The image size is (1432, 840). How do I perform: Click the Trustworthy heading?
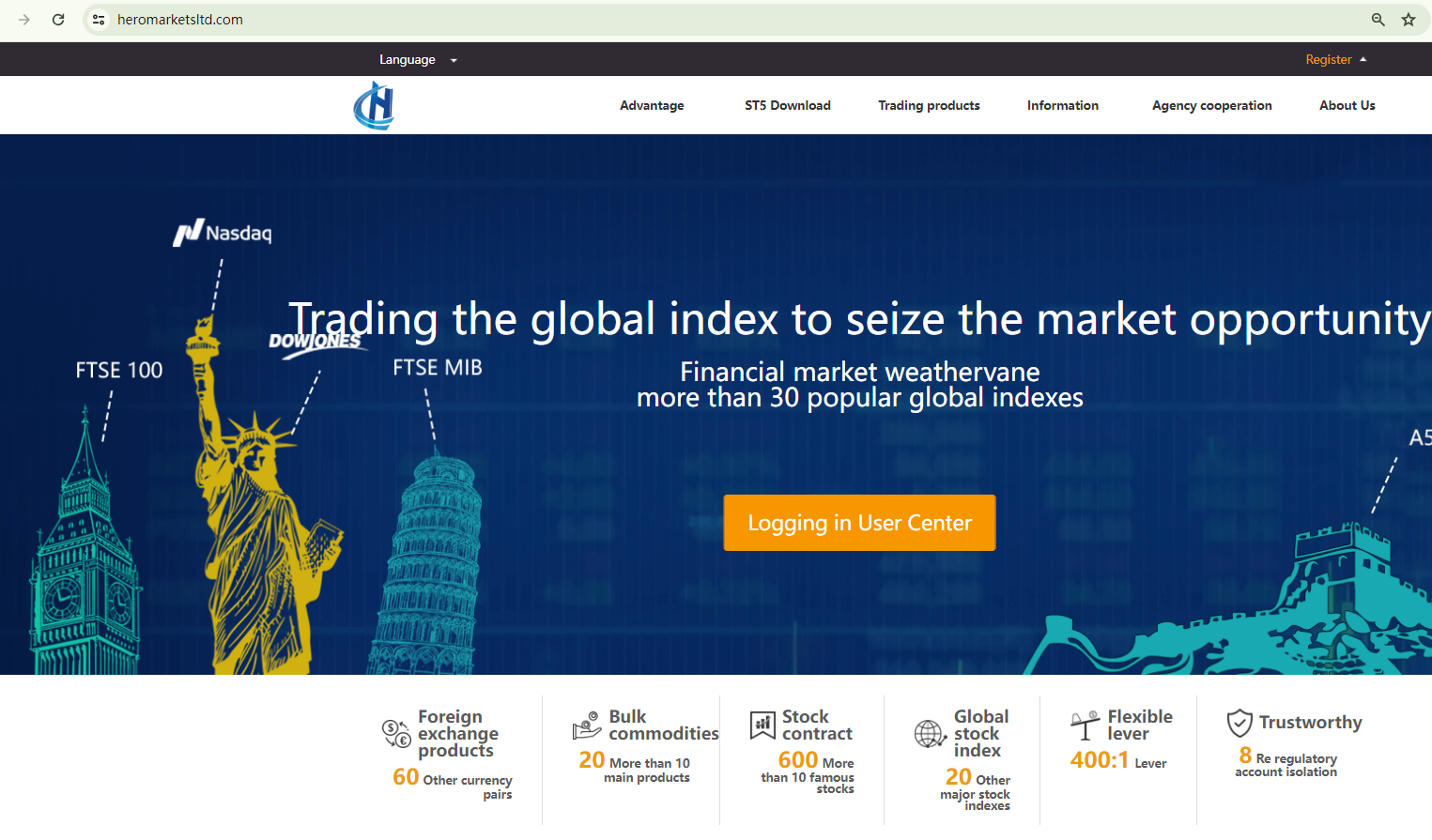point(1311,723)
